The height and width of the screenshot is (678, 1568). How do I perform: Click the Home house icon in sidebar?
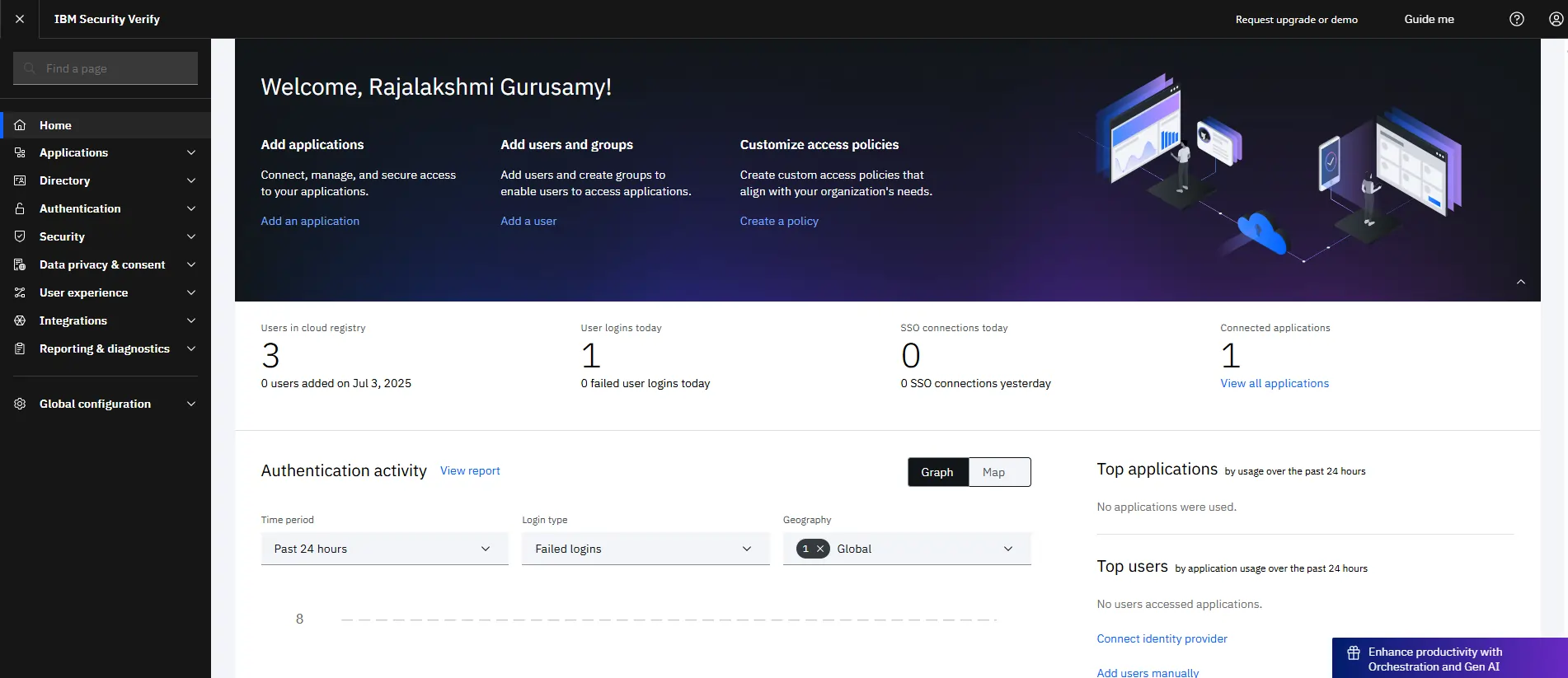[x=20, y=125]
